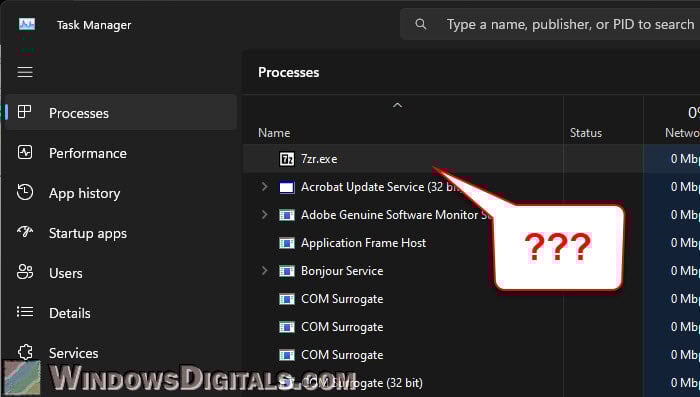This screenshot has height=397, width=700.
Task: Click the Processes page heading
Action: tap(288, 72)
